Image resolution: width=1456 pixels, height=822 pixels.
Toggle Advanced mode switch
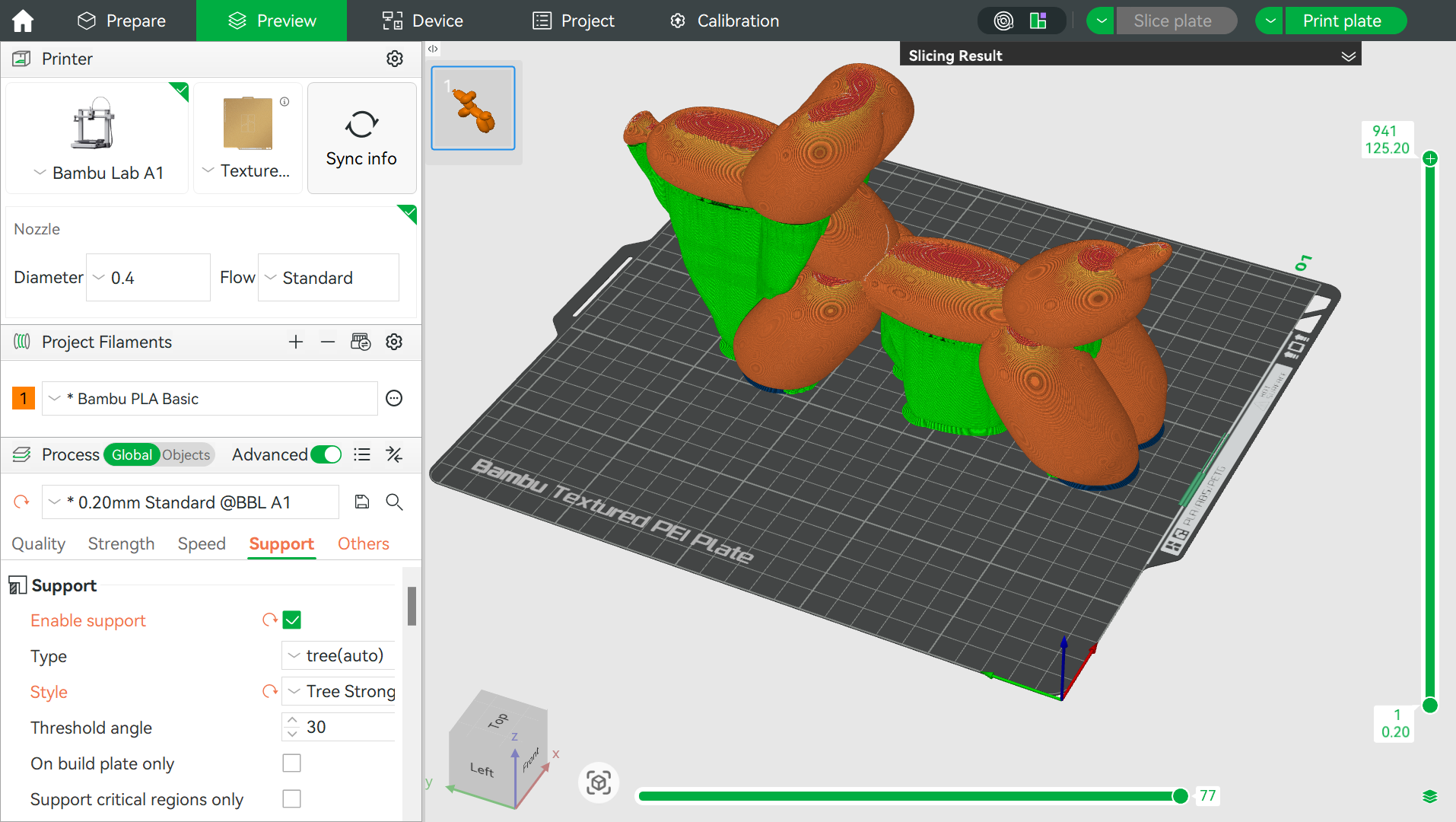[326, 454]
